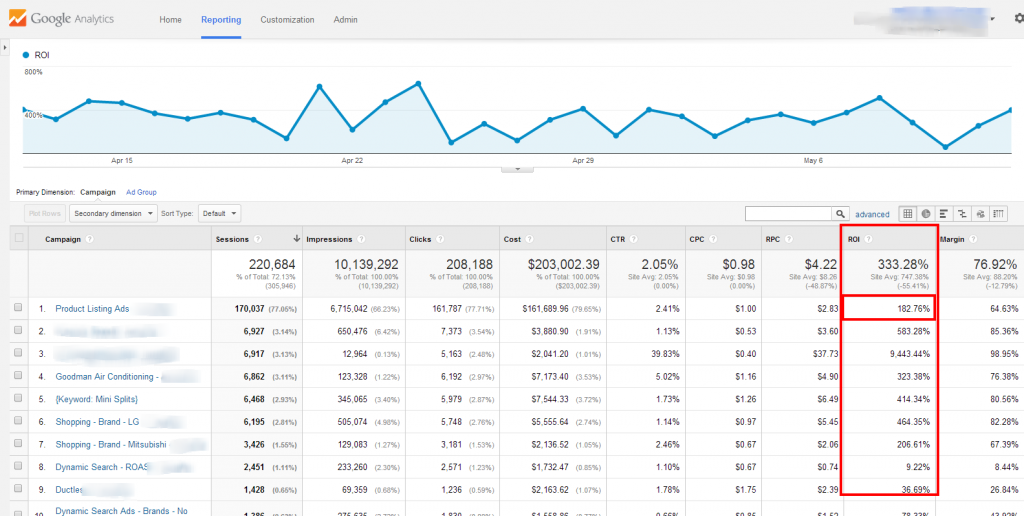Go to the Admin tab
Viewport: 1024px width, 516px height.
click(x=345, y=20)
